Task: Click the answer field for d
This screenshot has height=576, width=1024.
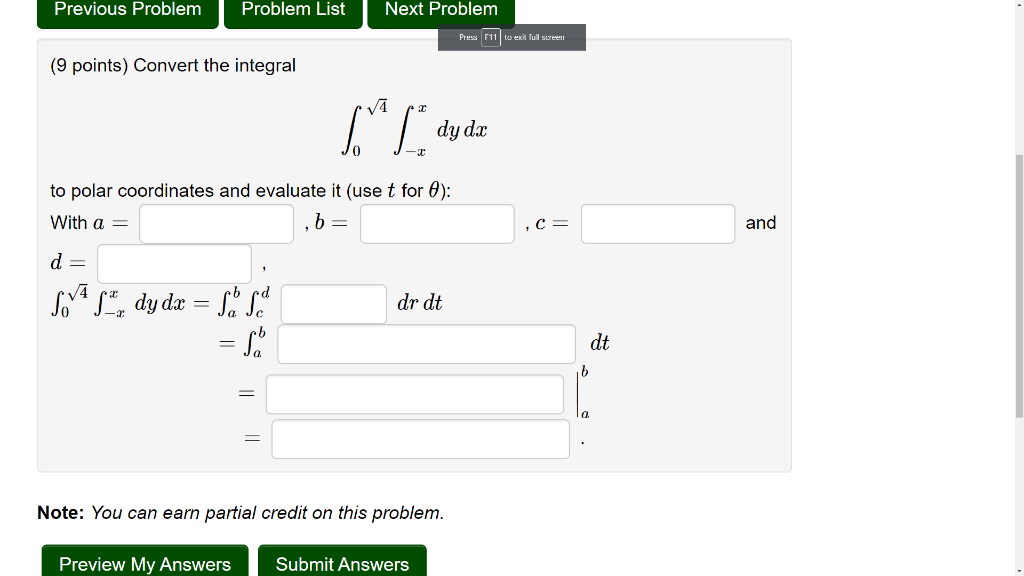Action: [x=174, y=264]
